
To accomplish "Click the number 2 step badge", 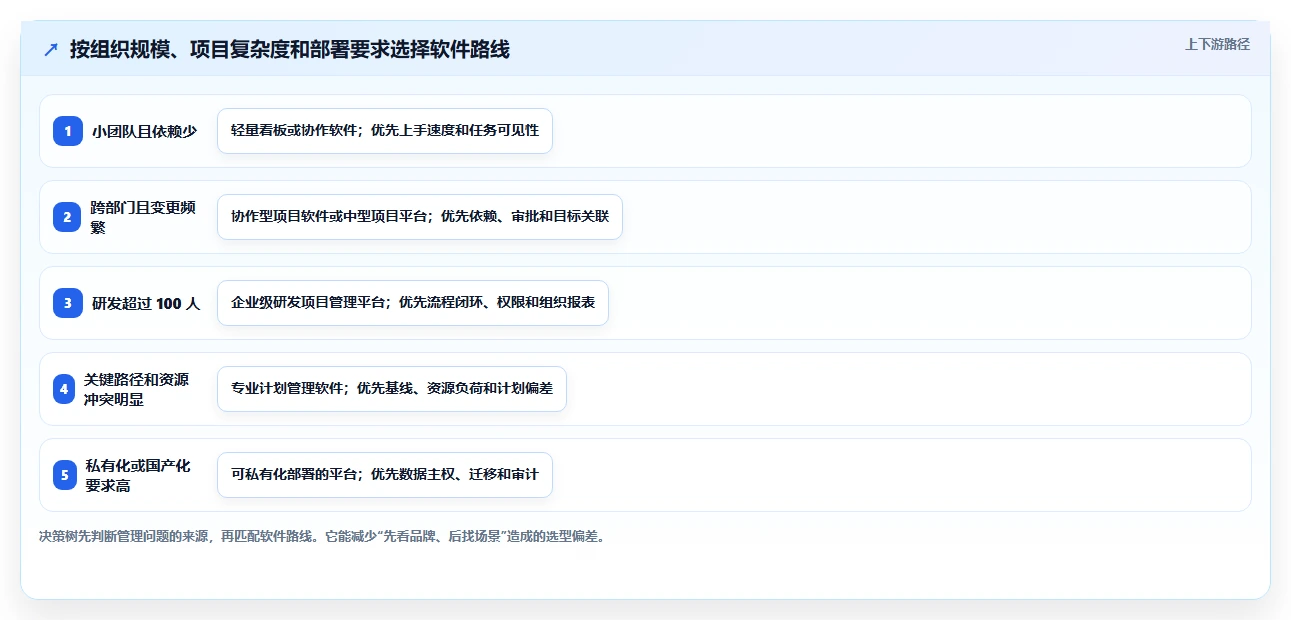I will coord(68,217).
